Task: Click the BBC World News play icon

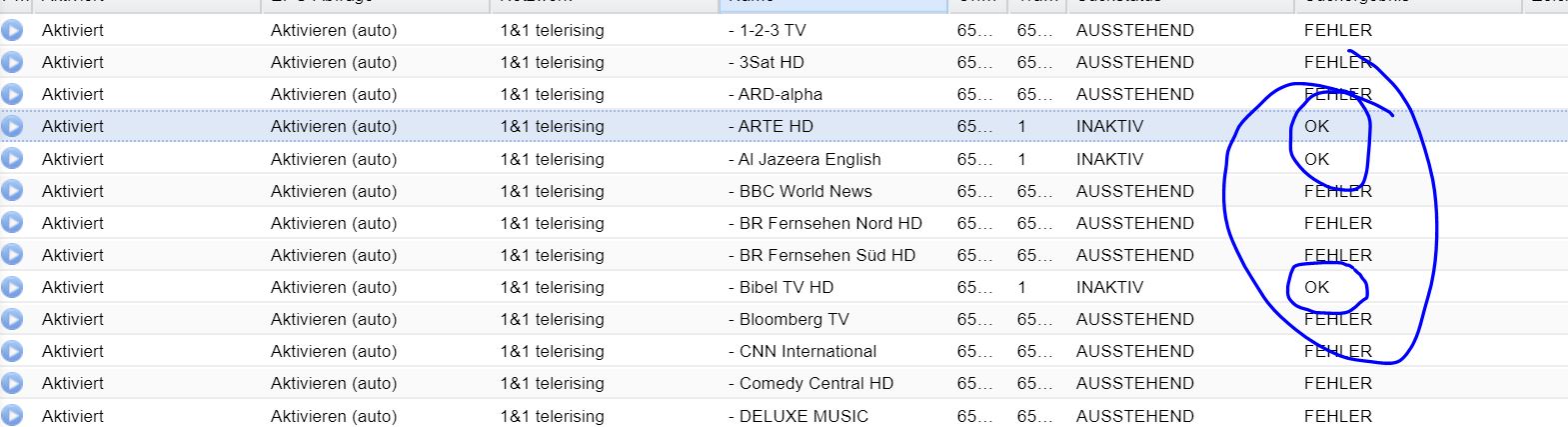Action: coord(12,191)
